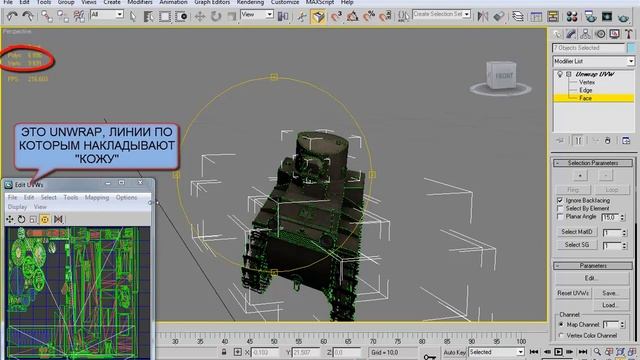
Task: Toggle Unwrap UVW modifier lightbulb visibility
Action: [560, 74]
